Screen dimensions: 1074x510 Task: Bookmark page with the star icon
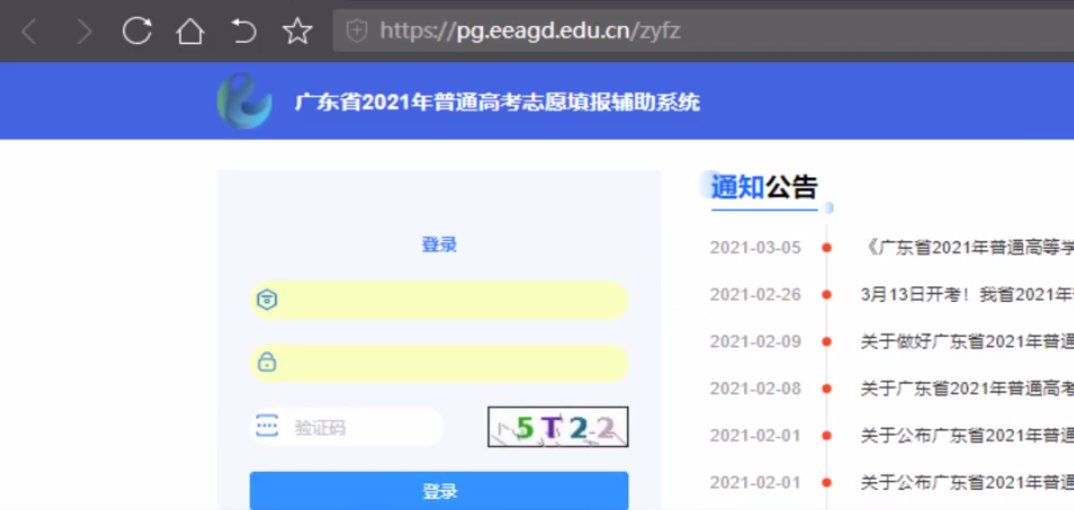tap(297, 32)
